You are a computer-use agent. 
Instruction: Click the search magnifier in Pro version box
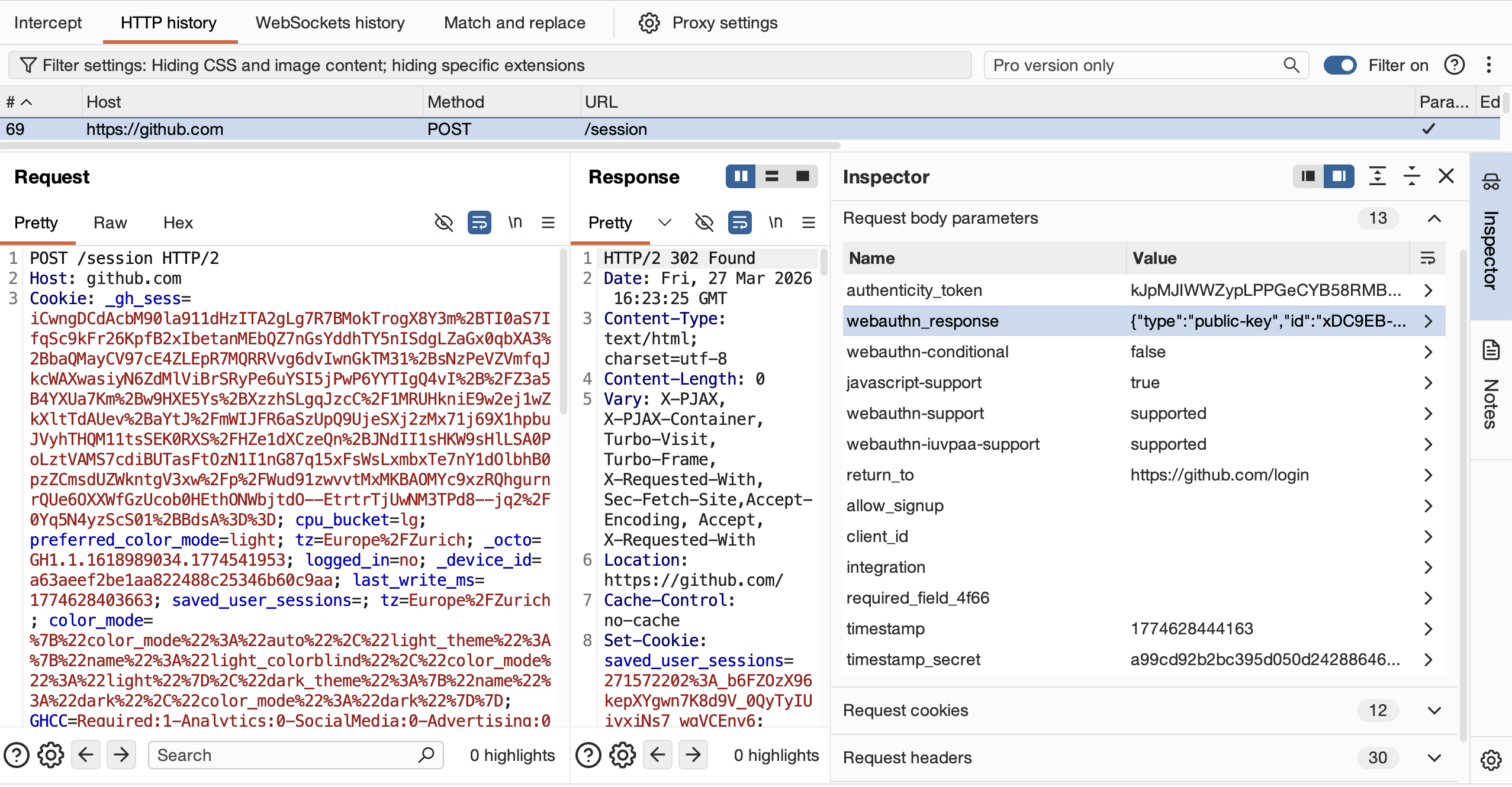coord(1291,65)
